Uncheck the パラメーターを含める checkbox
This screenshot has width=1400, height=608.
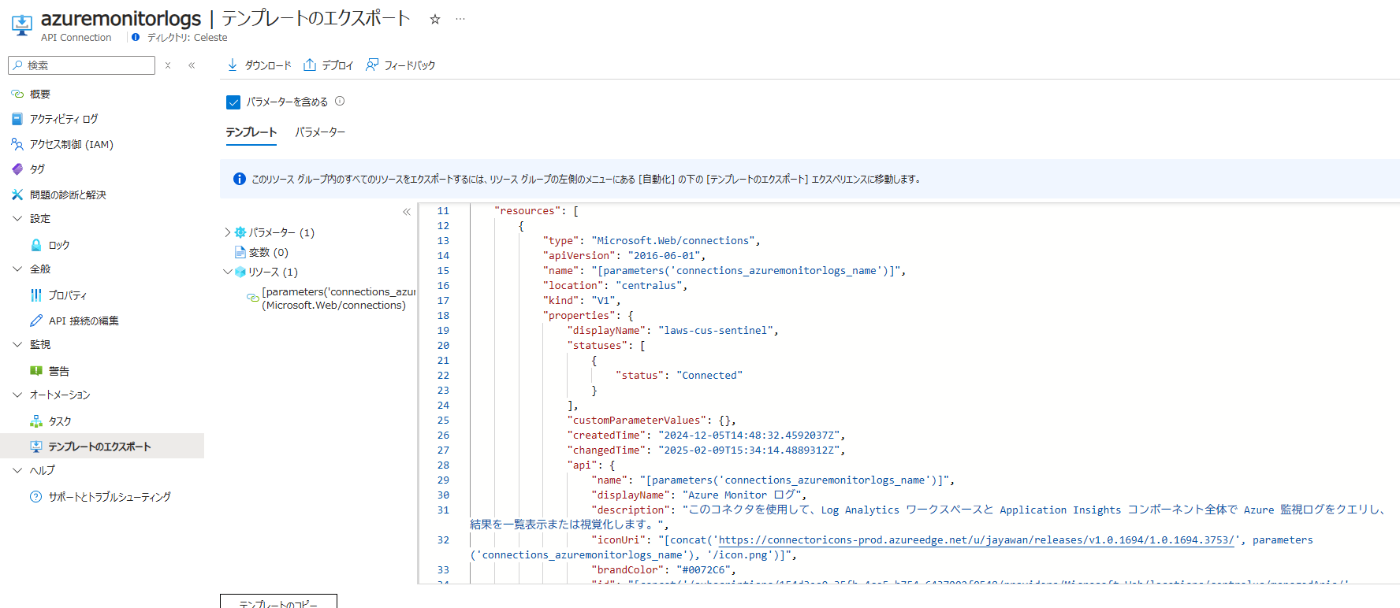tap(233, 101)
